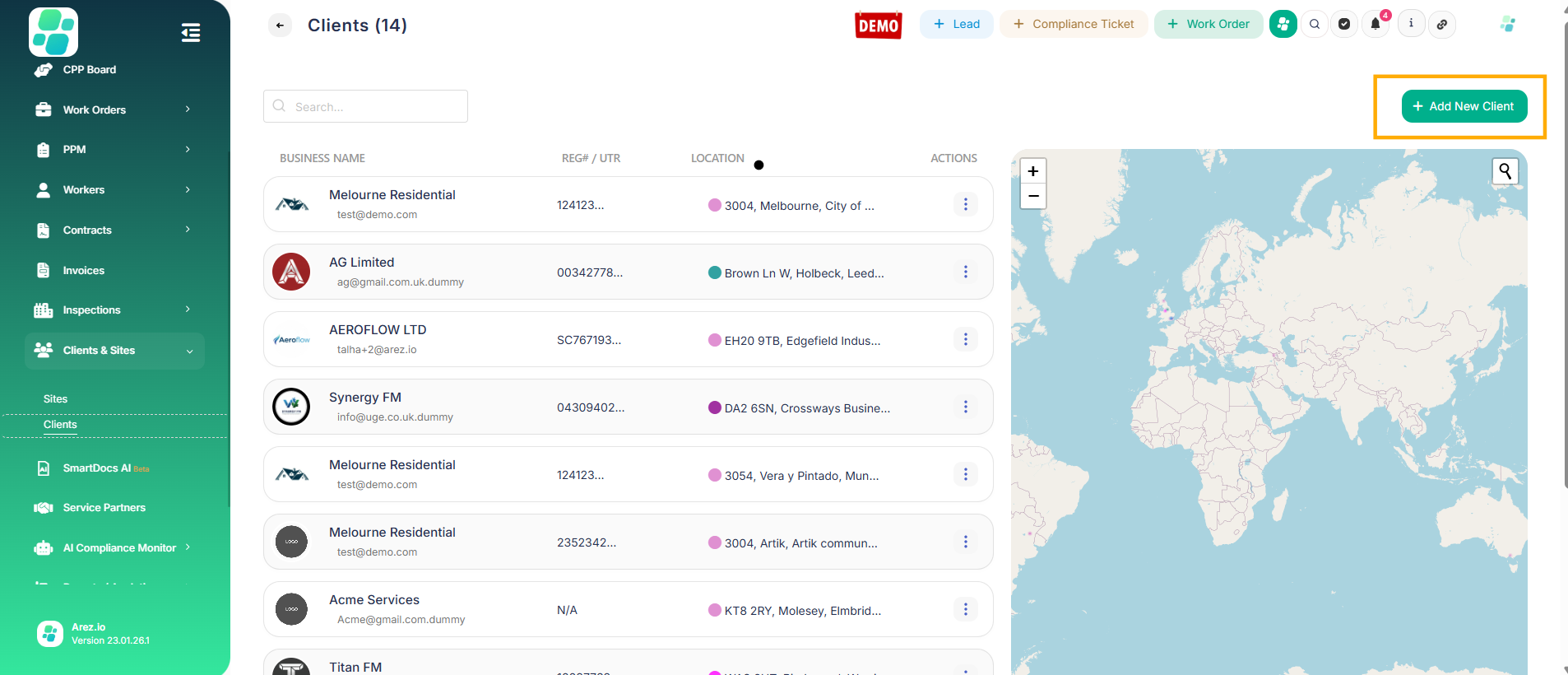Viewport: 1568px width, 675px height.
Task: Open the checkmark tasks icon in header
Action: click(1344, 24)
